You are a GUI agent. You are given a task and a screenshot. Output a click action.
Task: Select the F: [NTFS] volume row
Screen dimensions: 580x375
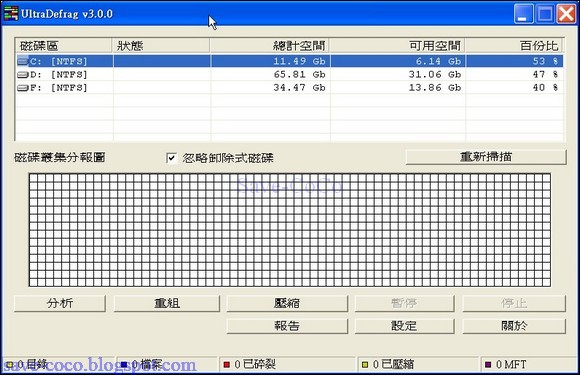click(x=290, y=88)
